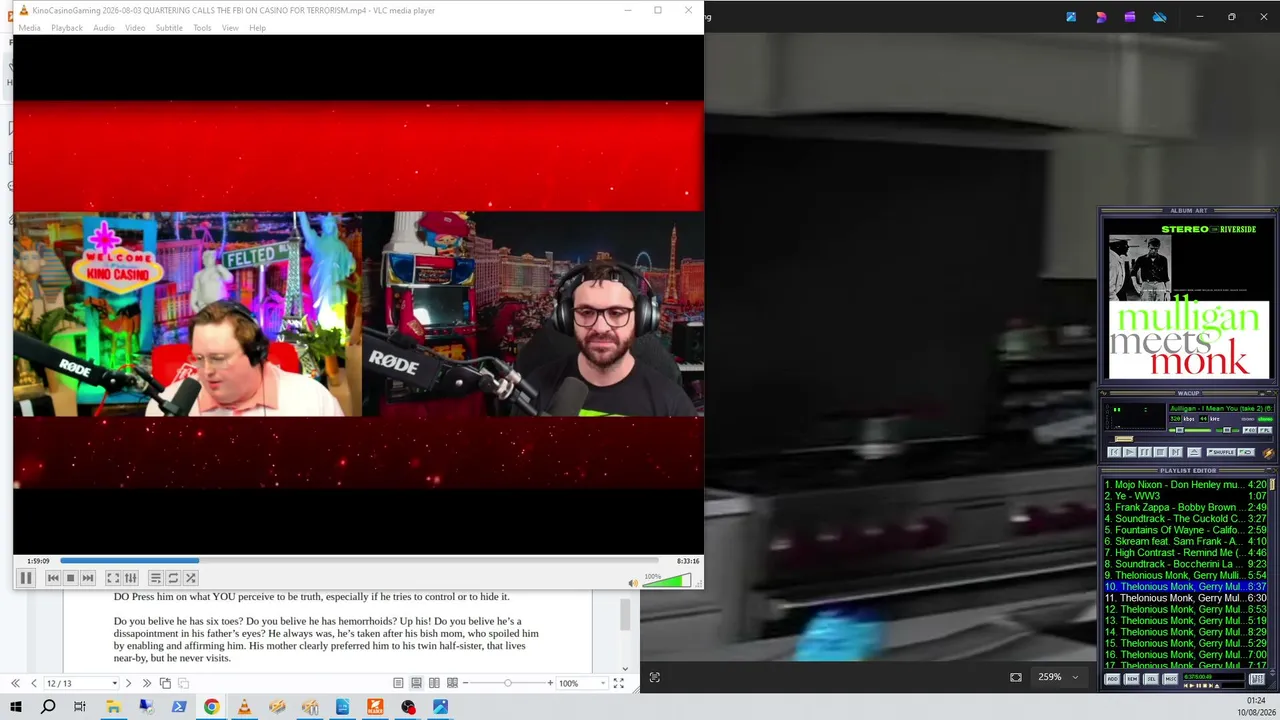Open VLC Tools menu

[x=202, y=28]
